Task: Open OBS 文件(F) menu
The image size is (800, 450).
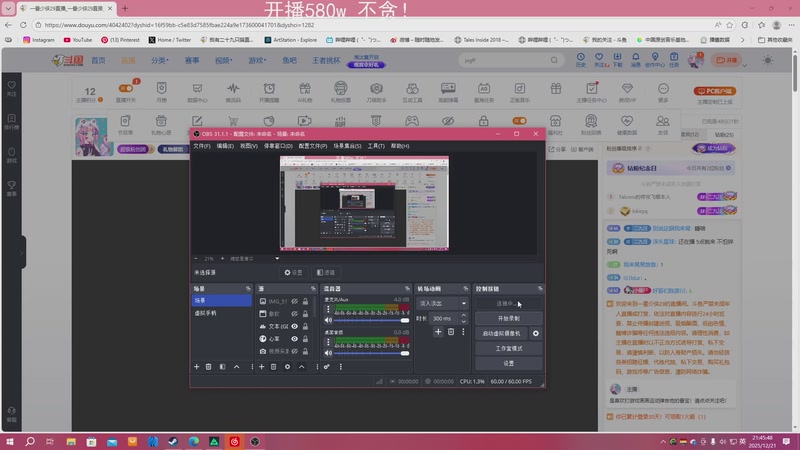Action: (202, 146)
